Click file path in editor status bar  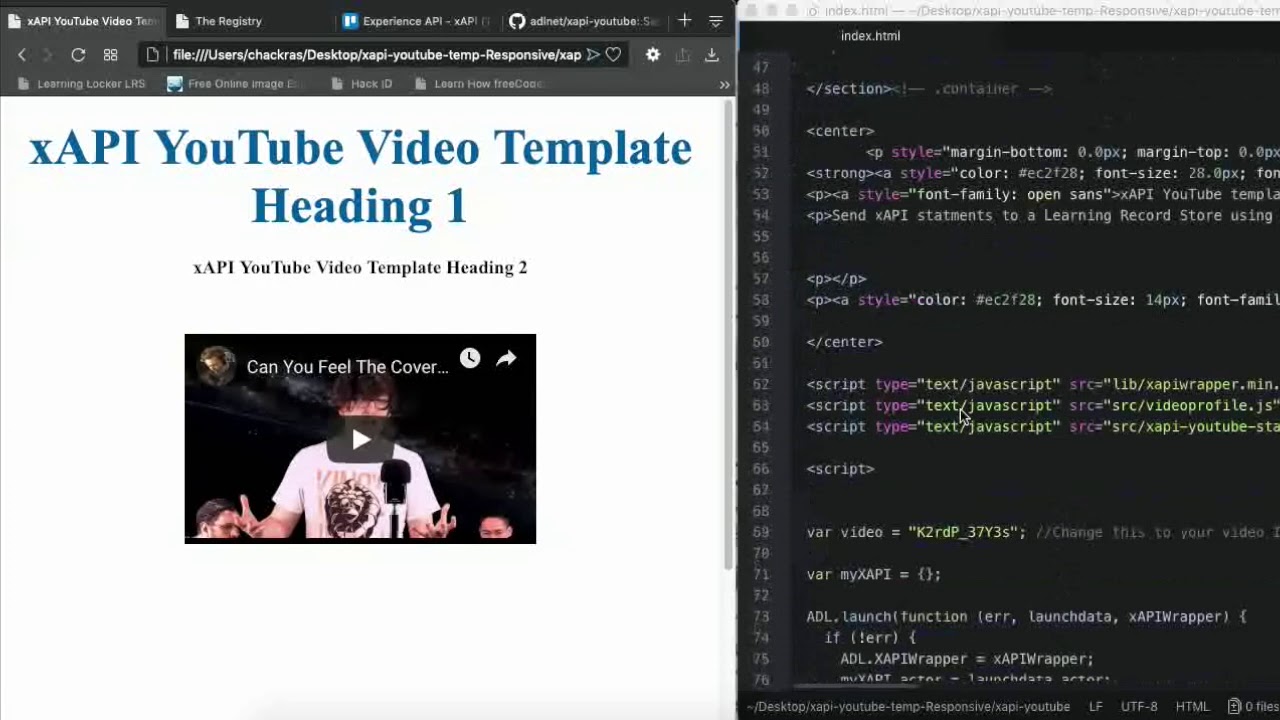(908, 706)
